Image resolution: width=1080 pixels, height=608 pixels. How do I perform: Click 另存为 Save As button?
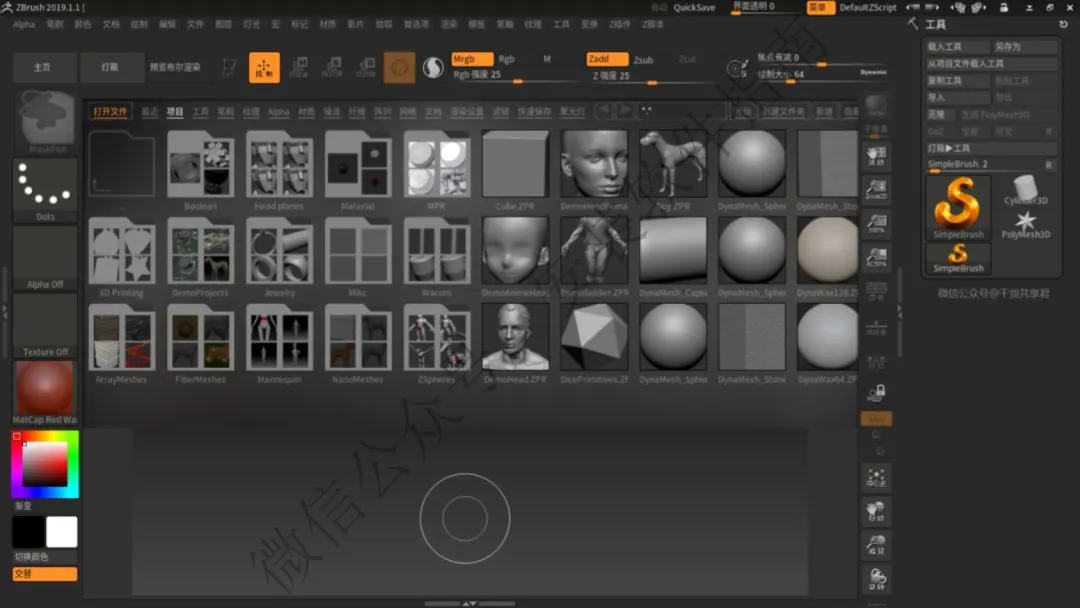[1025, 47]
